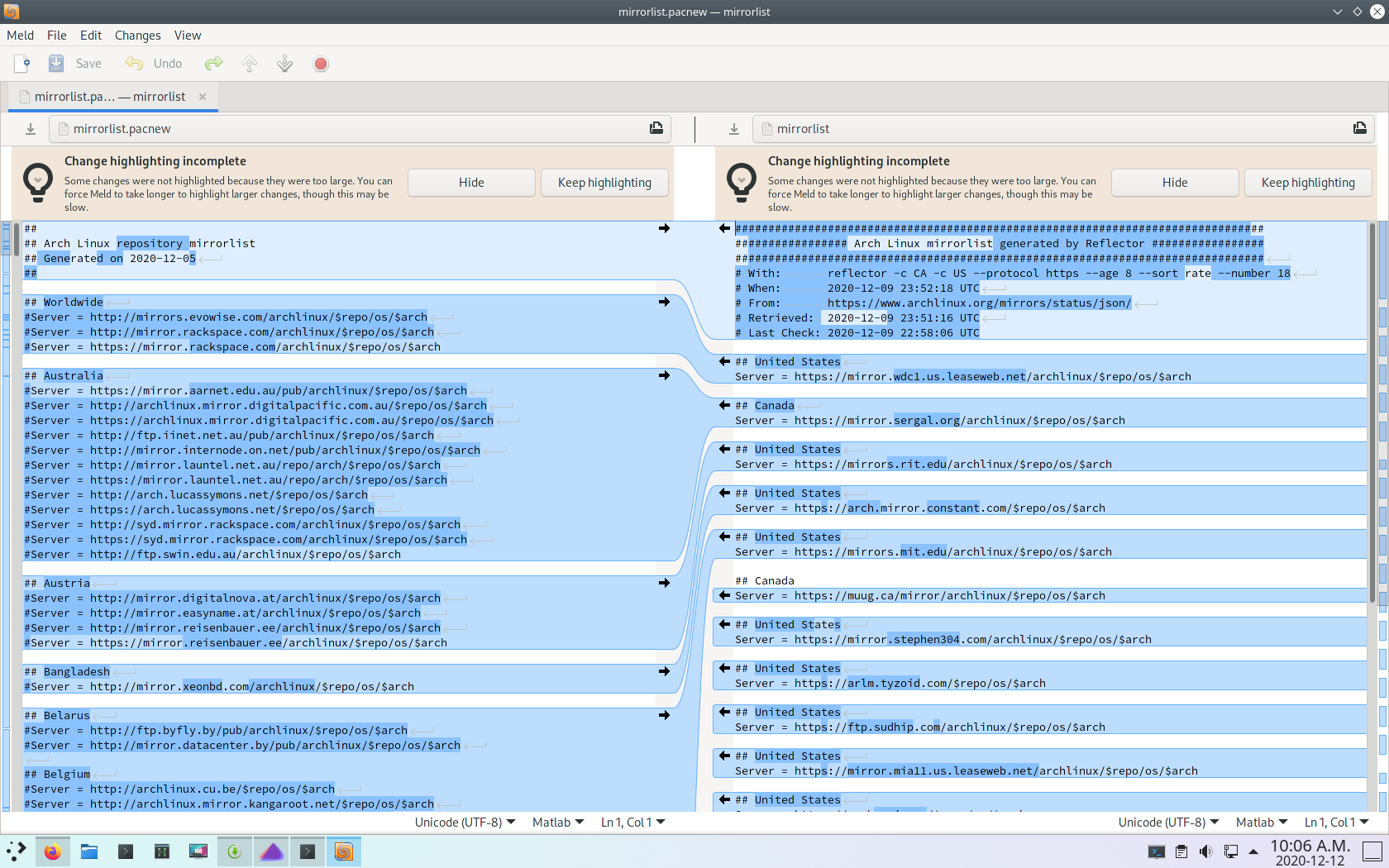The height and width of the screenshot is (868, 1389).
Task: Click the red Stop icon in toolbar
Action: (321, 64)
